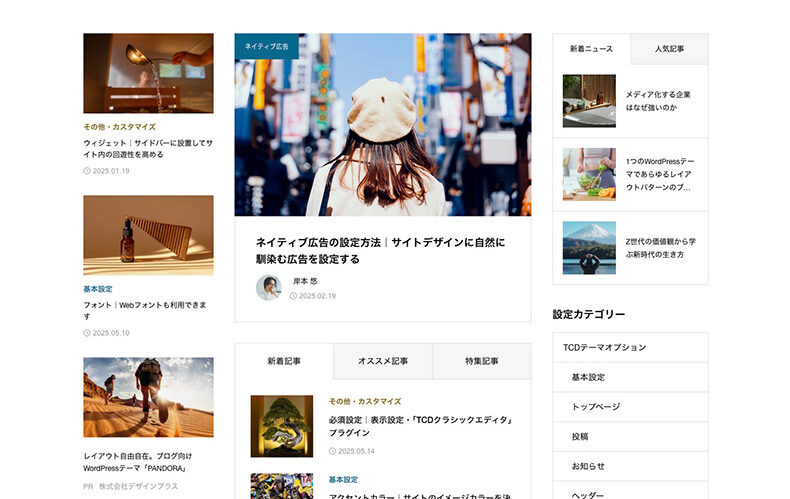
Task: Open the トップページ sidebar category
Action: pyautogui.click(x=630, y=407)
